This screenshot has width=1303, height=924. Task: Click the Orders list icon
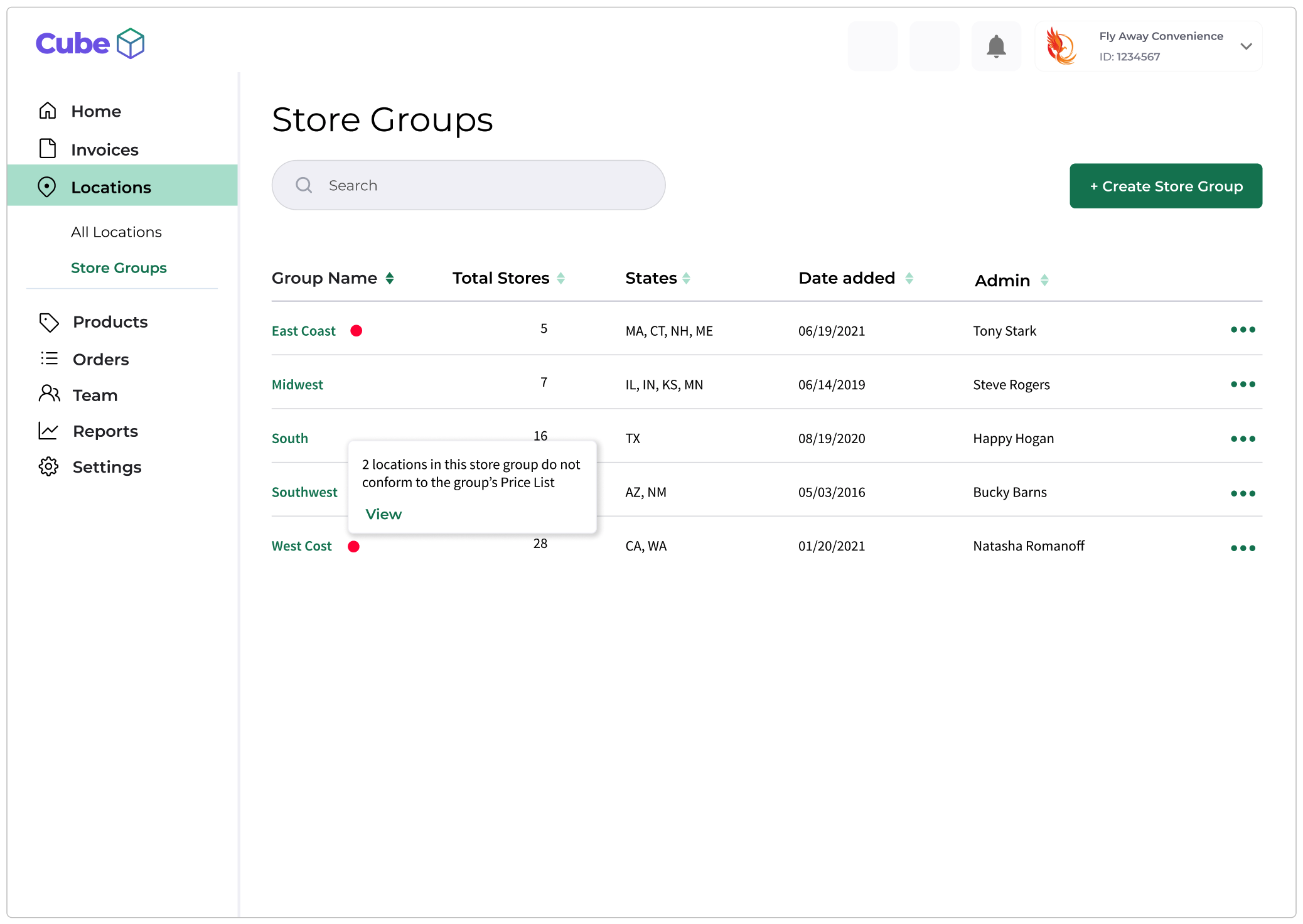point(49,358)
